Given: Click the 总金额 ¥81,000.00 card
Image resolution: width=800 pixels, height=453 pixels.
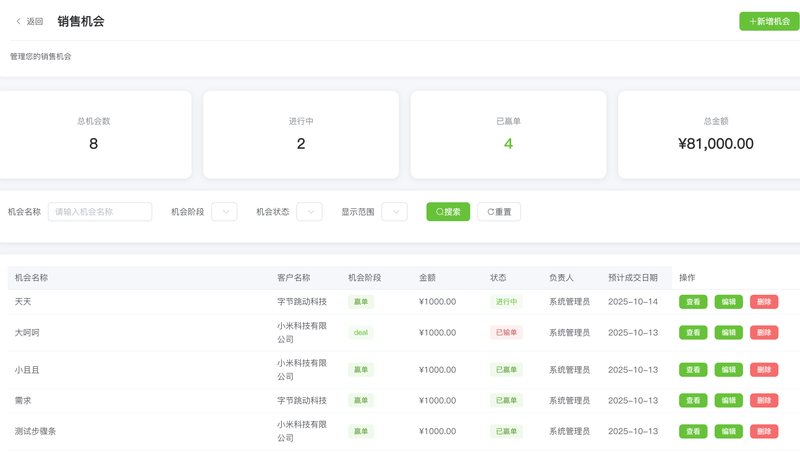Looking at the screenshot, I should [x=709, y=135].
